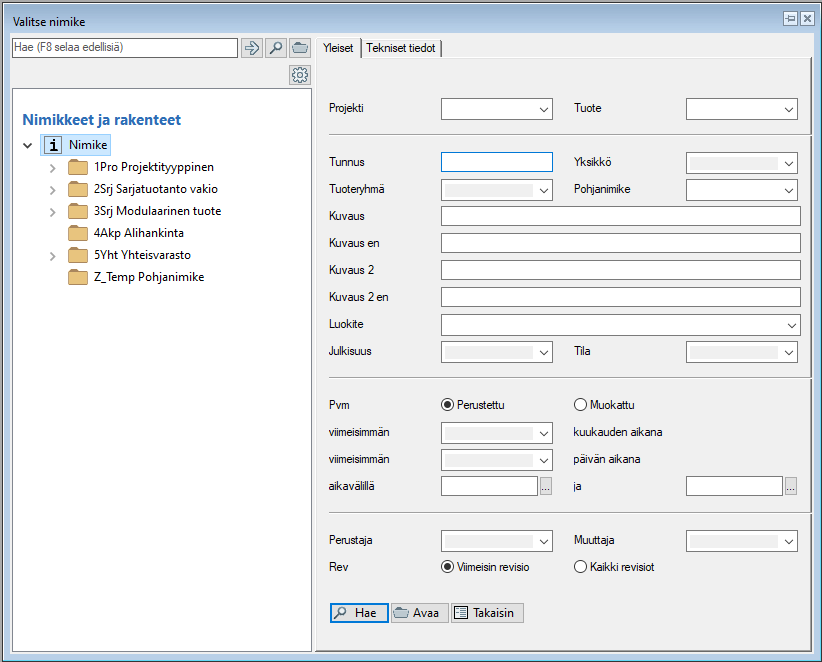822x662 pixels.
Task: Switch to the Yleiset tab
Action: pyautogui.click(x=337, y=48)
